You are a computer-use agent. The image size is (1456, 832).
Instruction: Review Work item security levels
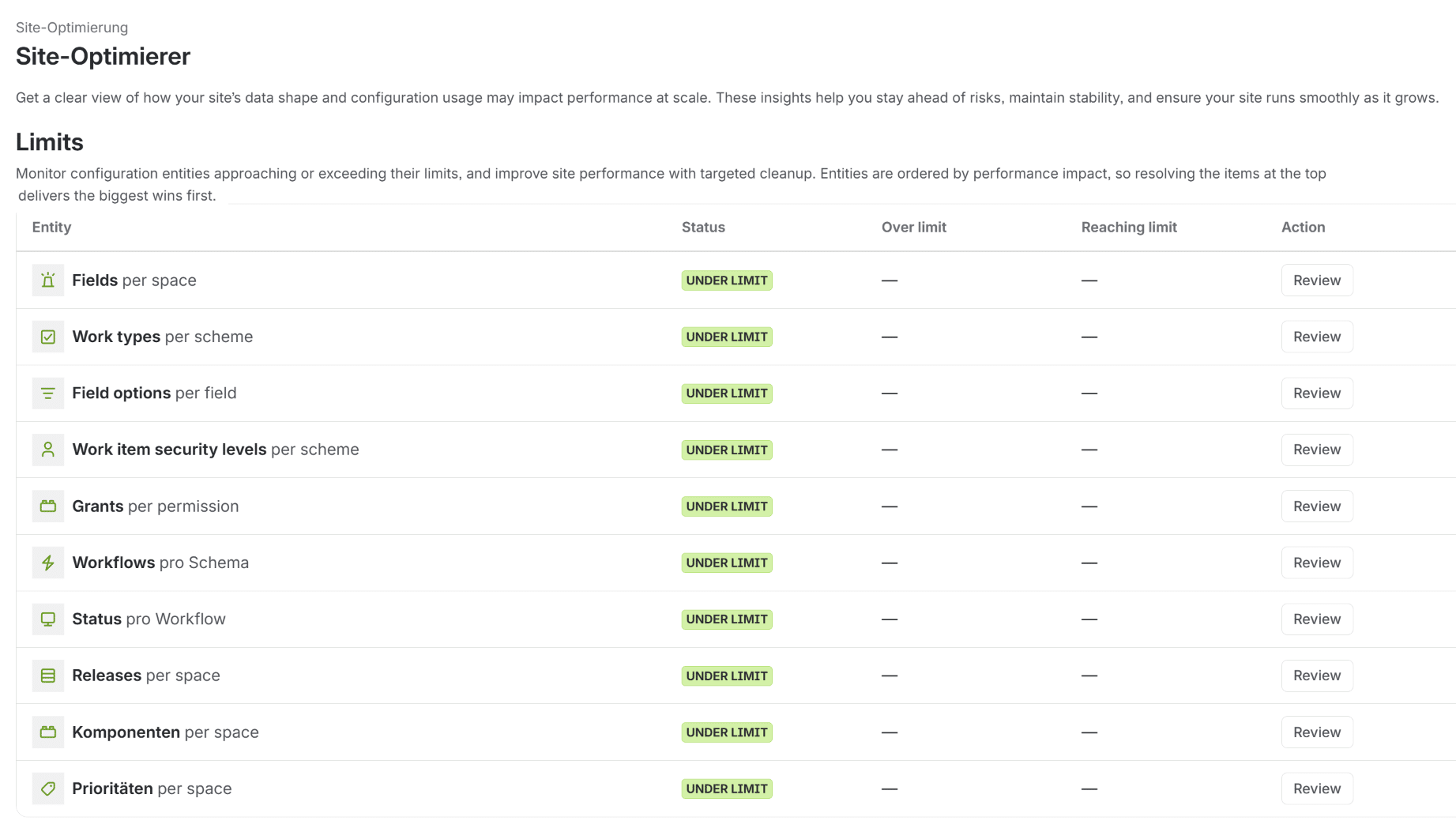(x=1317, y=450)
